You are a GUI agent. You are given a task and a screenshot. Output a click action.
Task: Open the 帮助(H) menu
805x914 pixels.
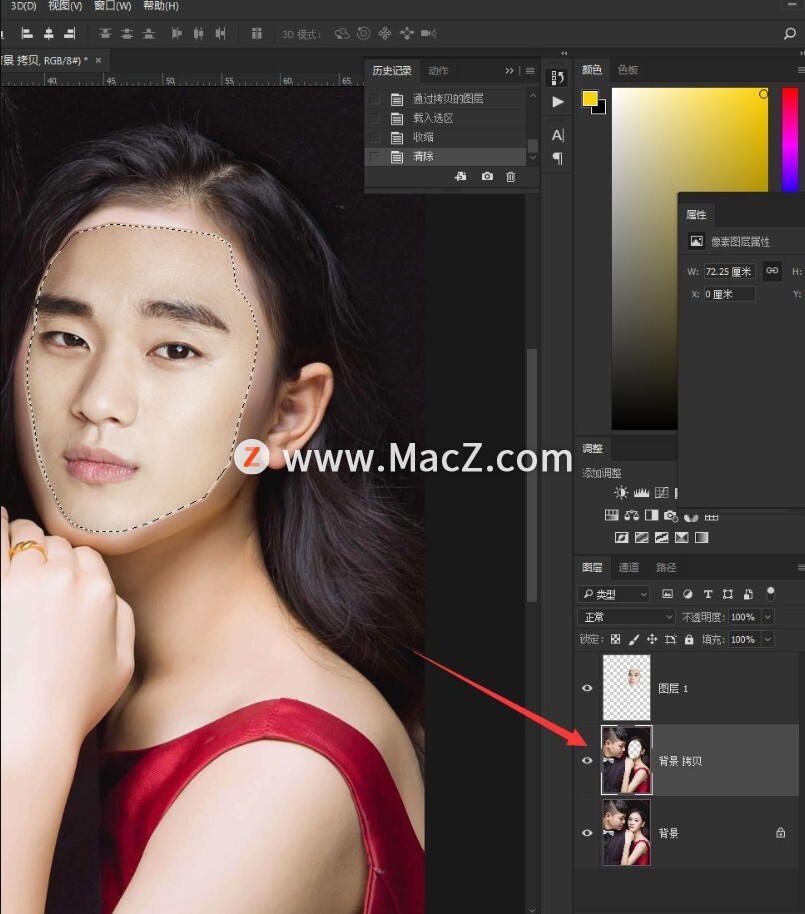click(161, 6)
